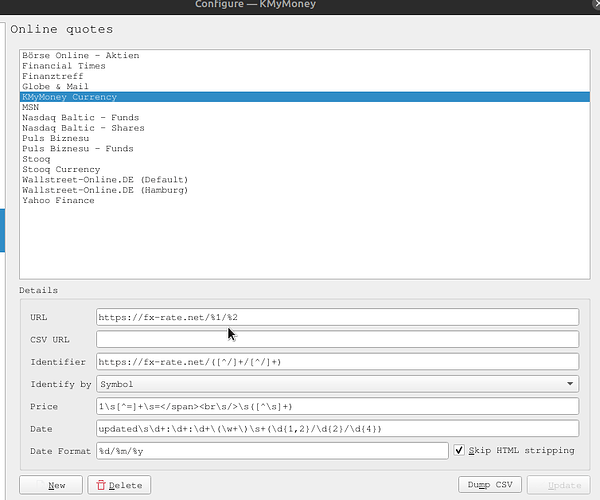
Task: Click the New button
Action: [50, 485]
